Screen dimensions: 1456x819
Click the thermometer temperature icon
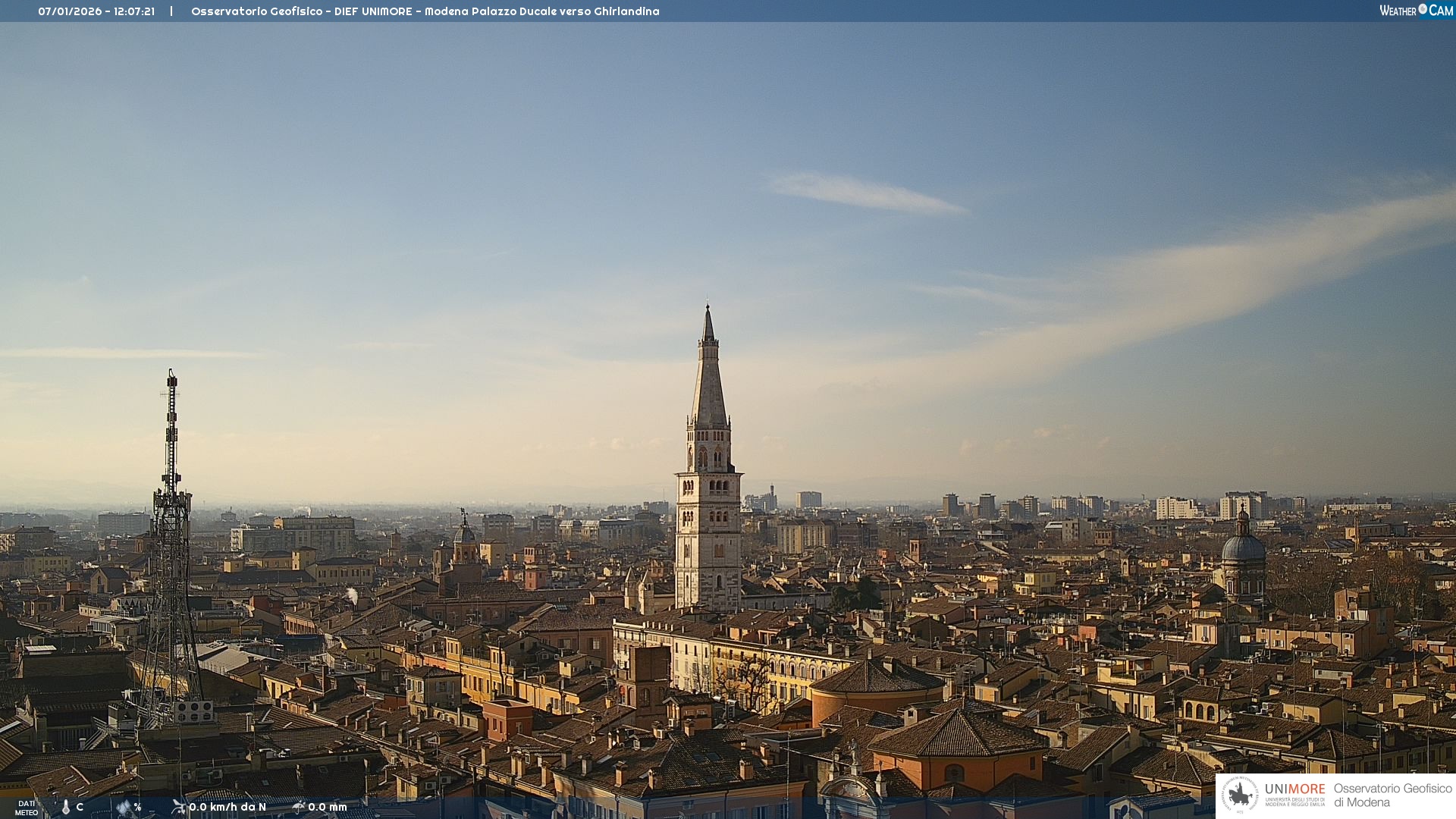[x=66, y=808]
